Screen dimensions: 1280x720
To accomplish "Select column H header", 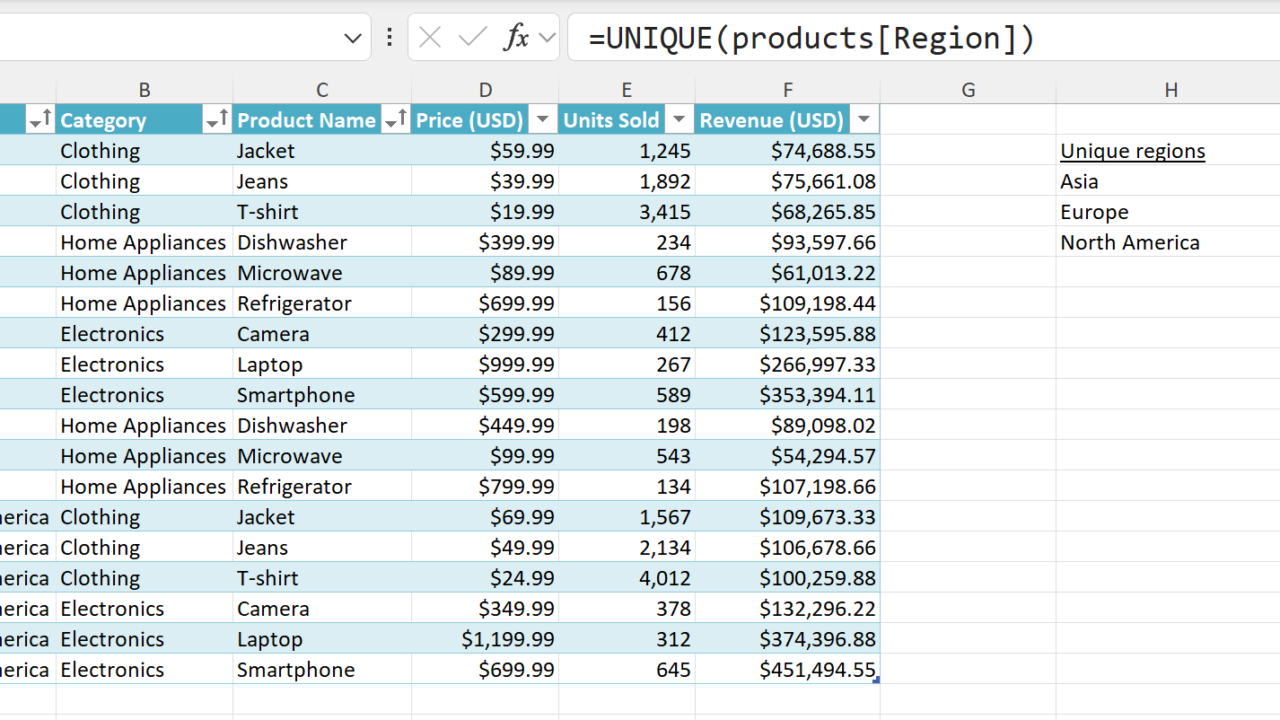I will (x=1170, y=90).
